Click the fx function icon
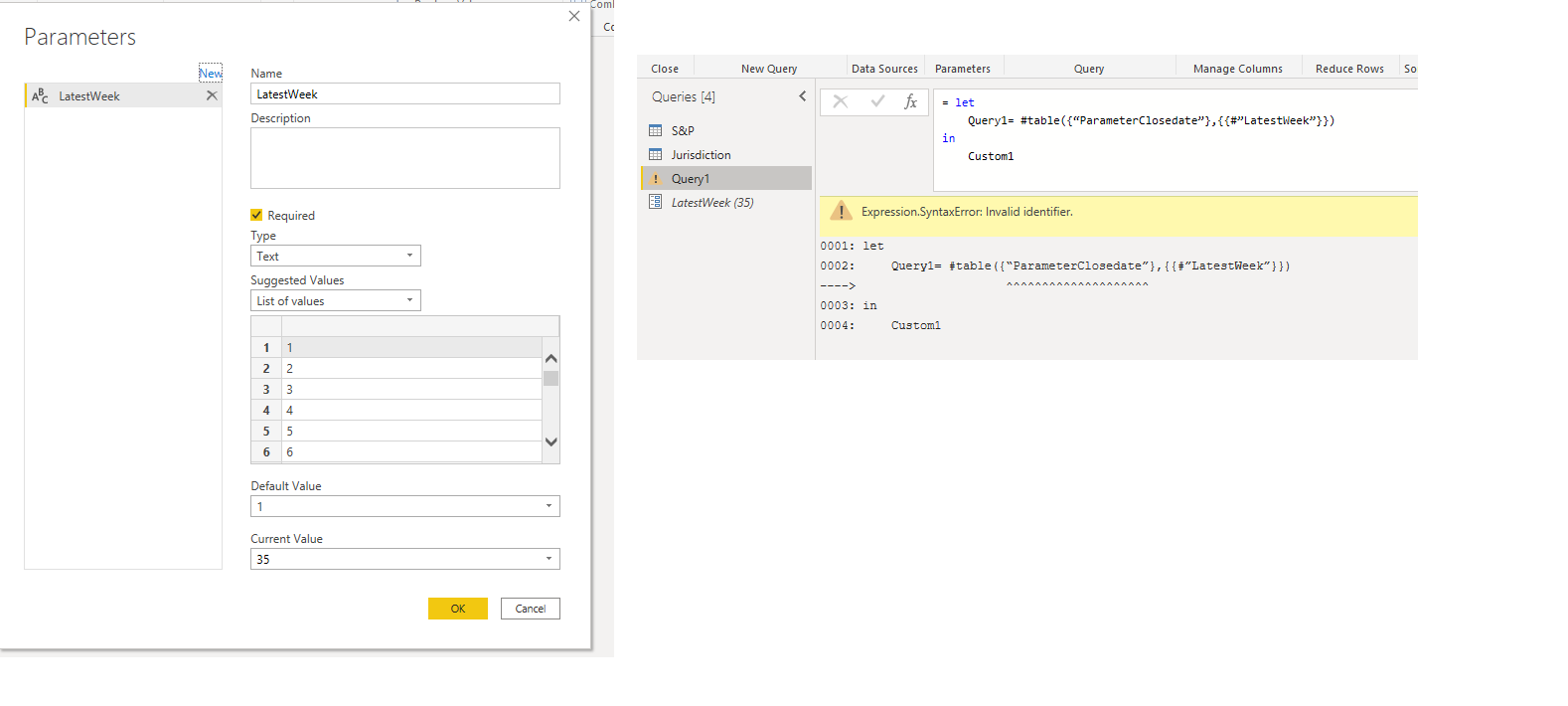Image resolution: width=1568 pixels, height=706 pixels. pos(910,101)
